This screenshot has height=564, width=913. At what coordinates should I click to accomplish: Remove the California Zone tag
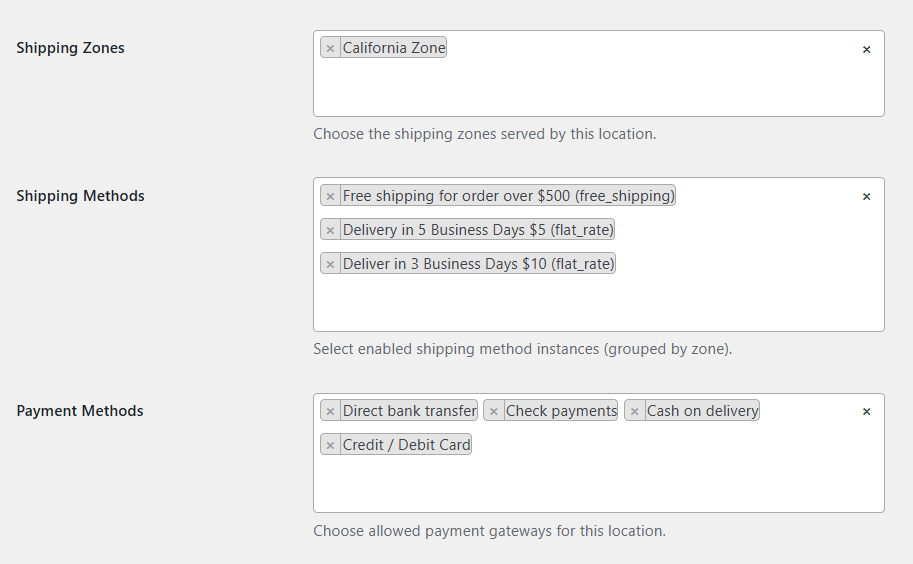pos(330,48)
